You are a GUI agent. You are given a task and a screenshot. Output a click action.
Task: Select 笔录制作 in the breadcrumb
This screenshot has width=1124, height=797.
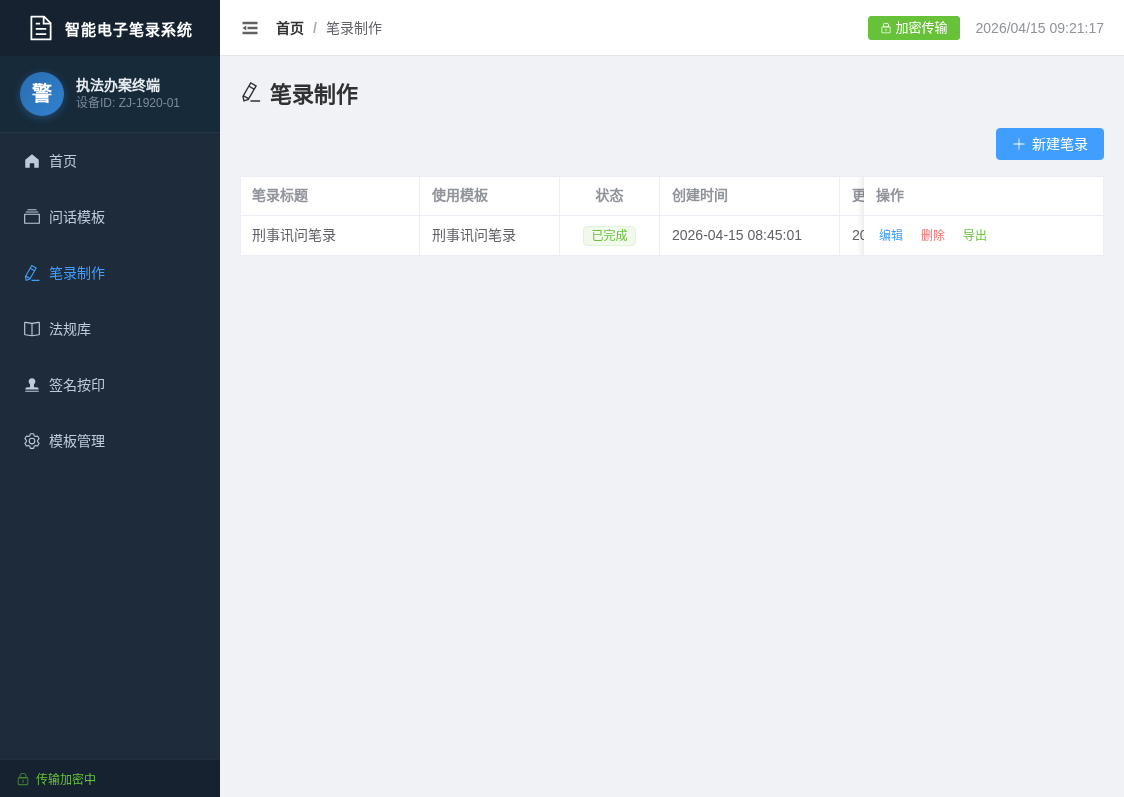coord(353,28)
